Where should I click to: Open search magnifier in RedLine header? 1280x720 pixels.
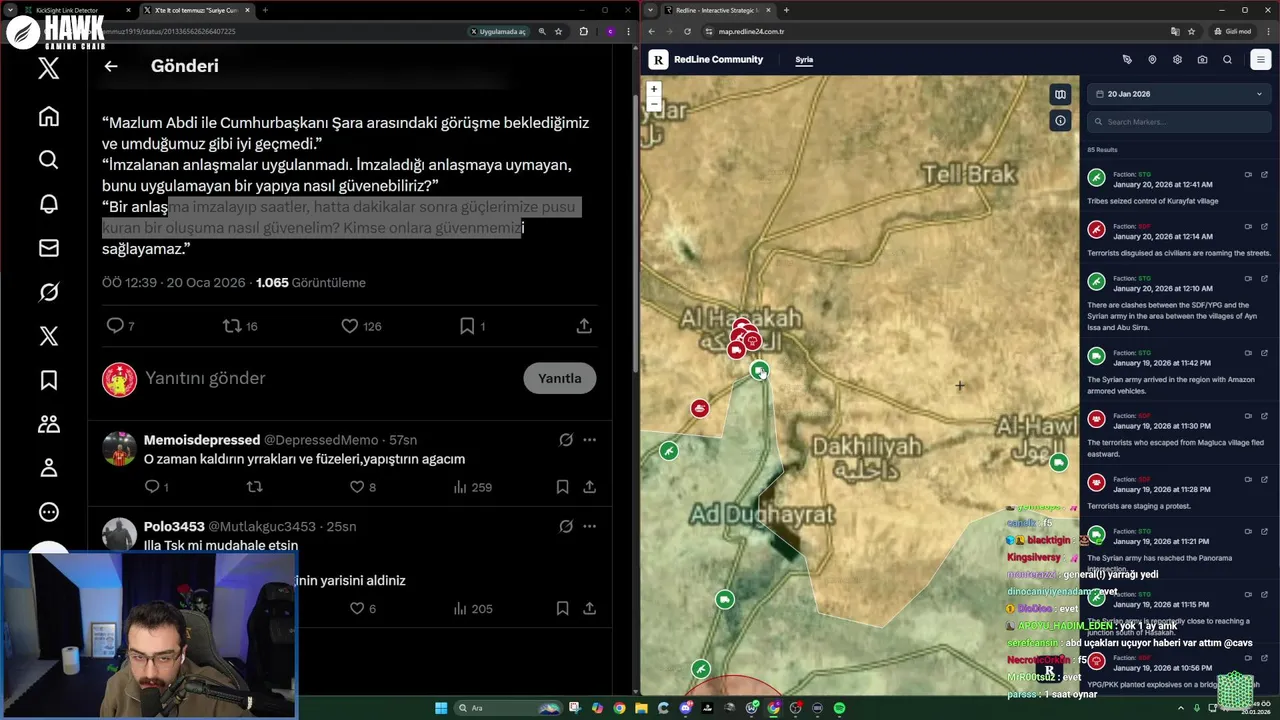(1227, 60)
